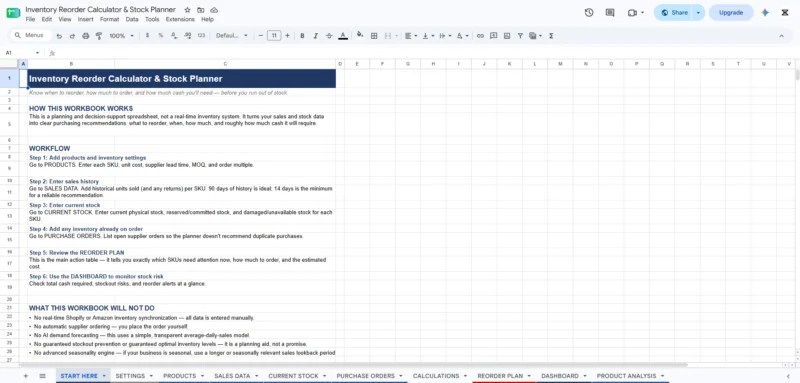Click the redo icon
Viewport: 800px width, 383px height.
pos(72,36)
